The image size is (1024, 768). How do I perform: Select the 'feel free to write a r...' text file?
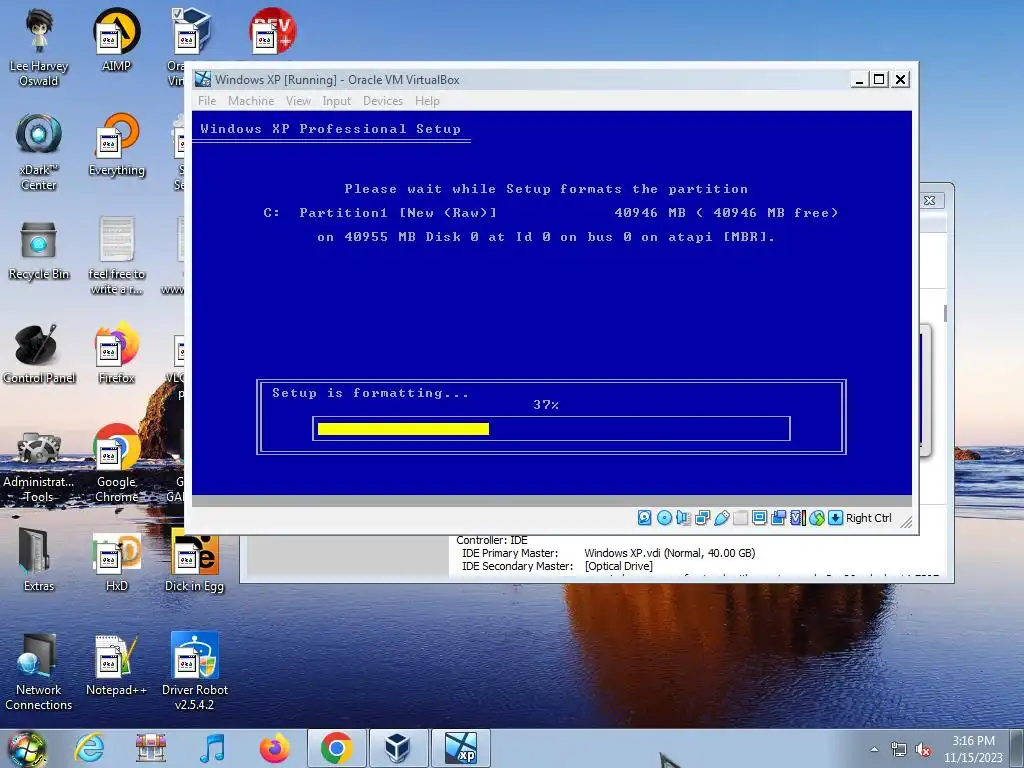pos(116,256)
